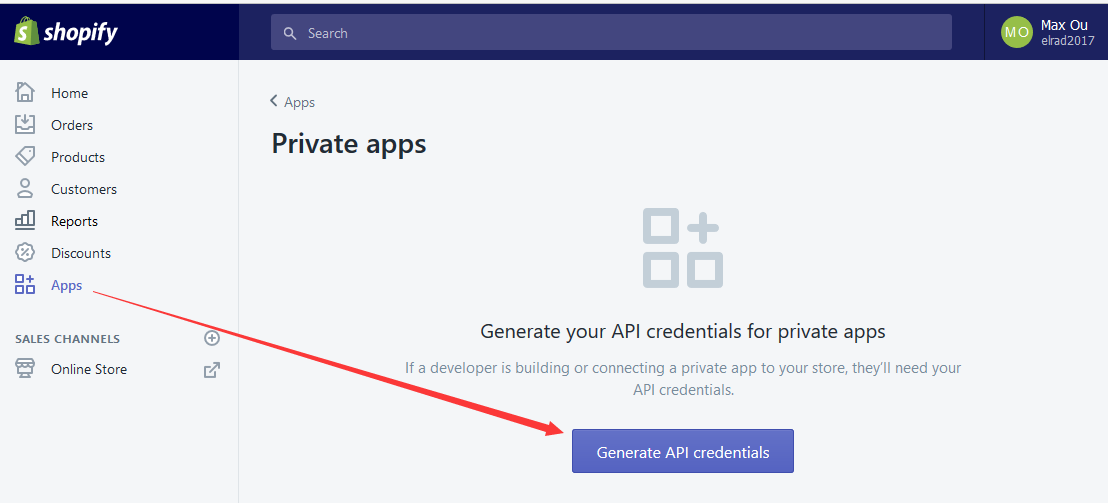
Task: Open Online Store sales channel
Action: coord(89,369)
